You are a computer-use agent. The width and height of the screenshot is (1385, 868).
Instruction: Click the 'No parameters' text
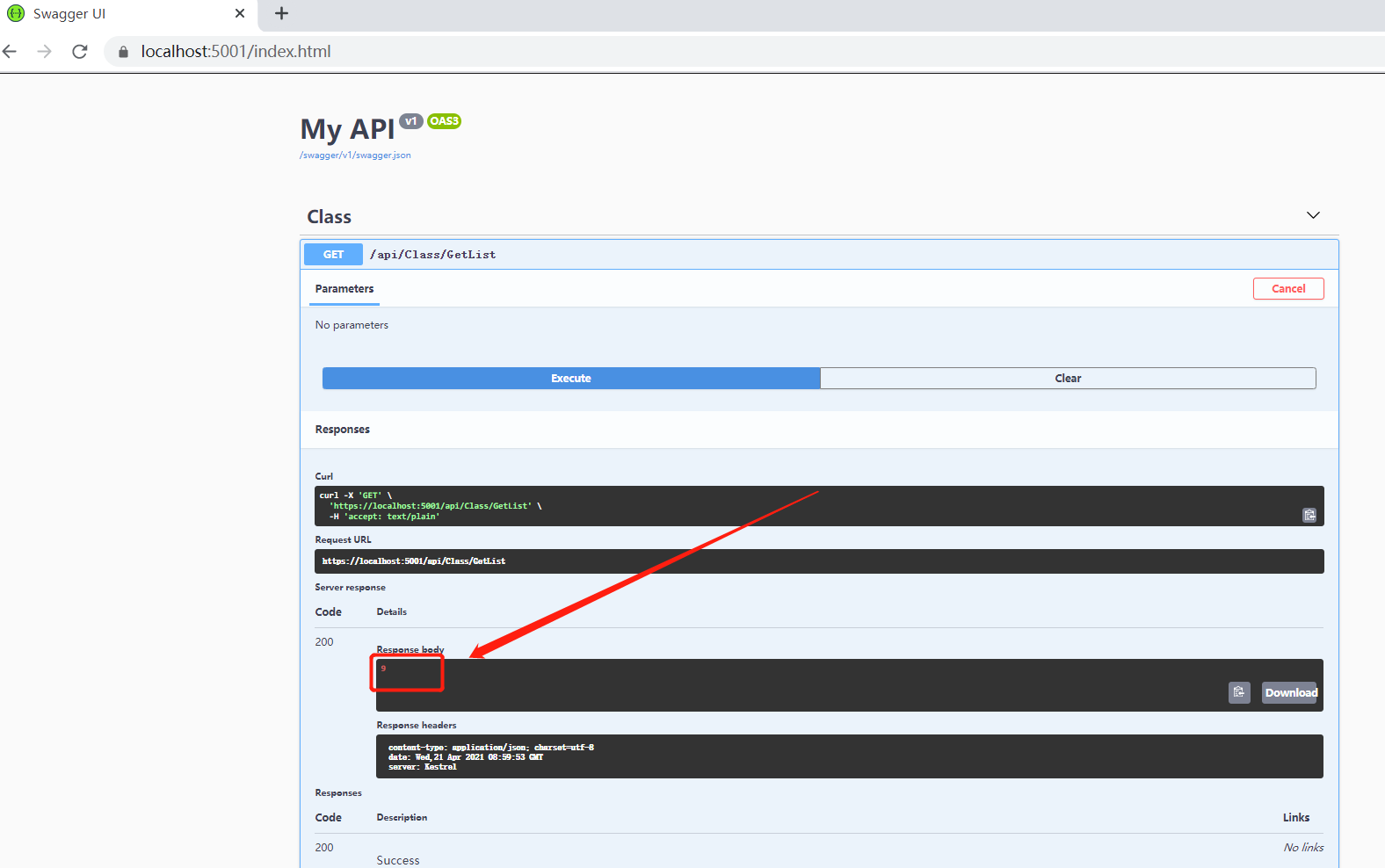point(352,325)
